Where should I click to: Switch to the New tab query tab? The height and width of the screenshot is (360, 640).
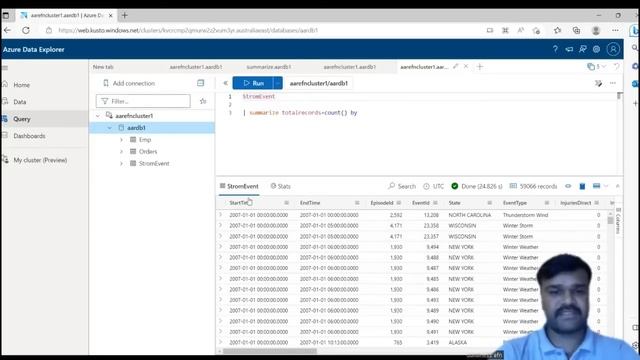[x=103, y=67]
